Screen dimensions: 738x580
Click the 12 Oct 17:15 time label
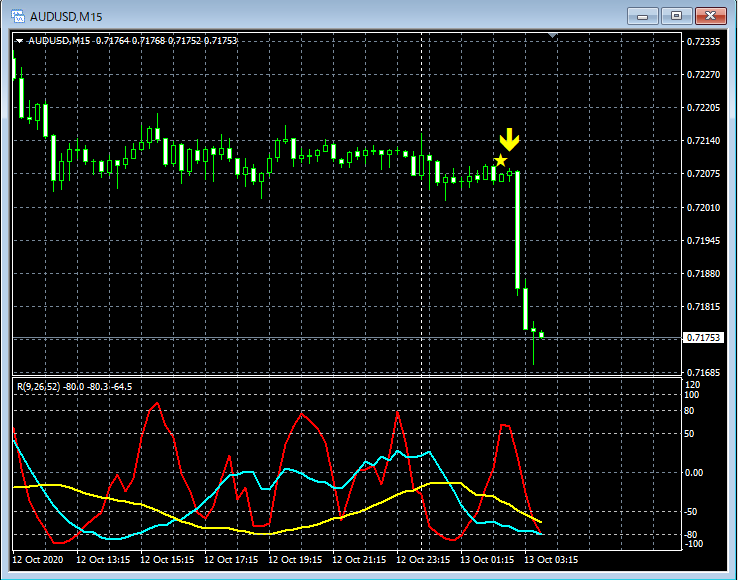pos(231,560)
